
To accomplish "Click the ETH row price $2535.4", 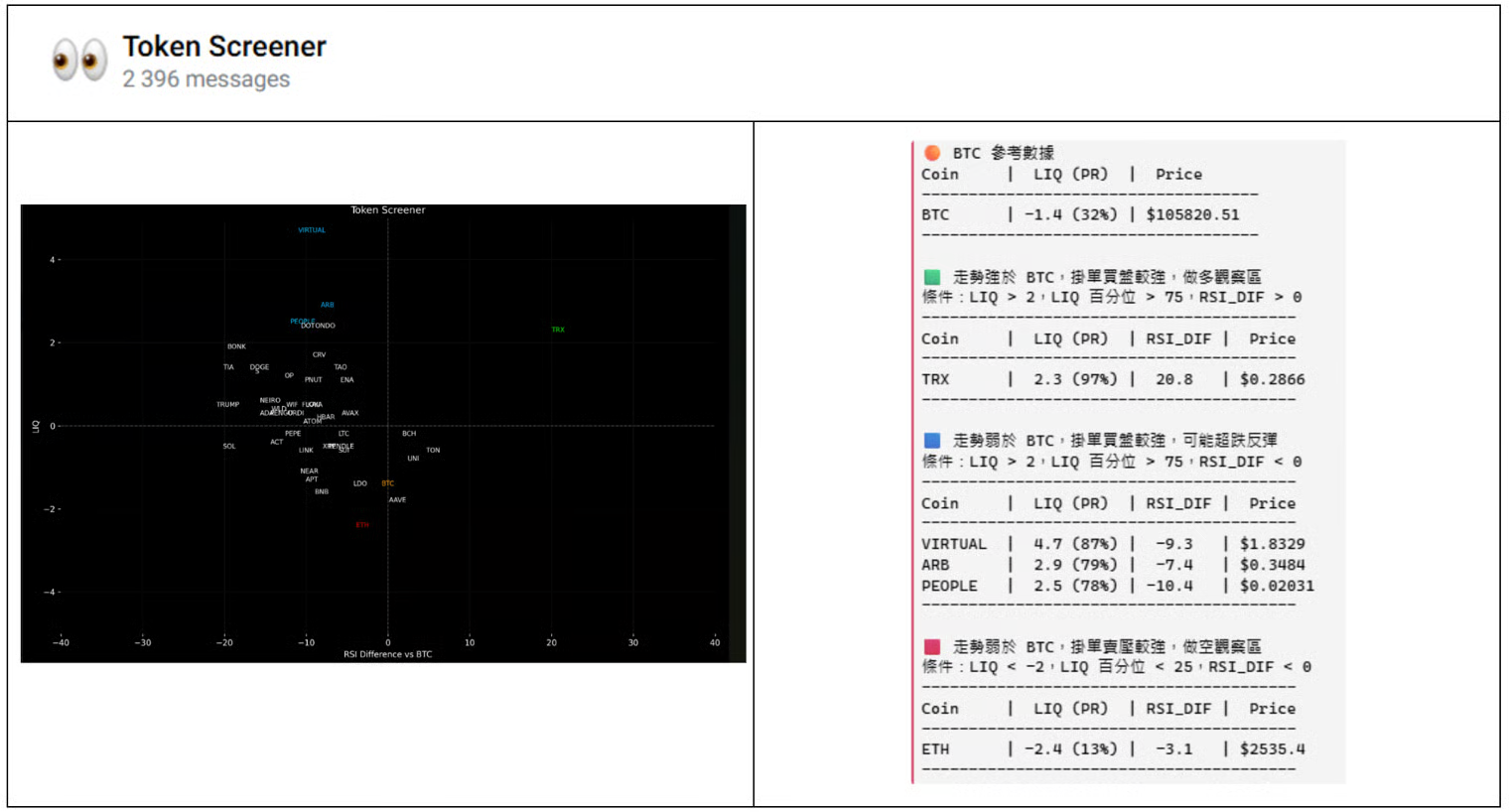I will (x=1272, y=749).
